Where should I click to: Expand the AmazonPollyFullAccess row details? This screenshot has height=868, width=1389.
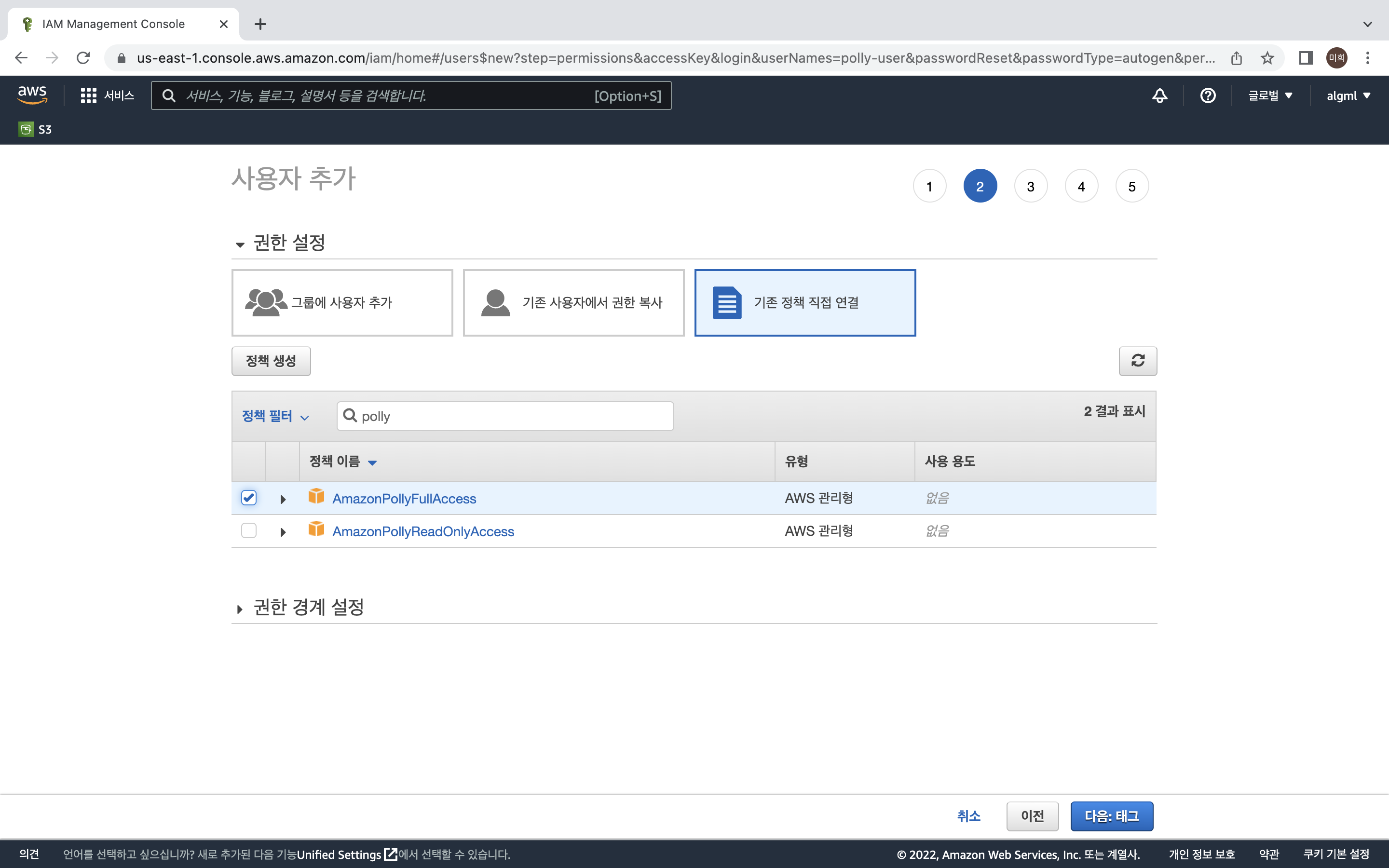283,500
